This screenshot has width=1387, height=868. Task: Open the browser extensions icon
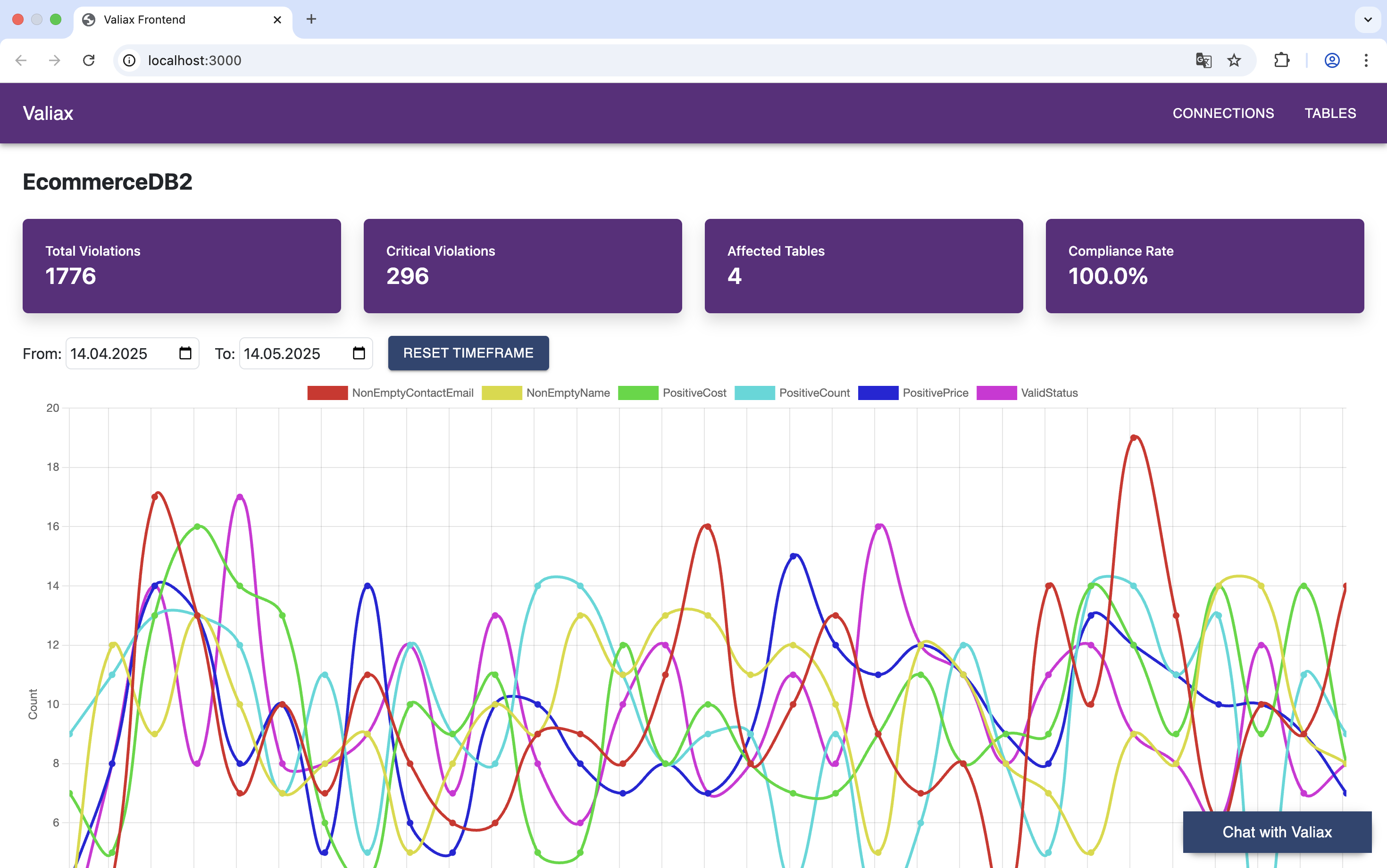[1282, 60]
